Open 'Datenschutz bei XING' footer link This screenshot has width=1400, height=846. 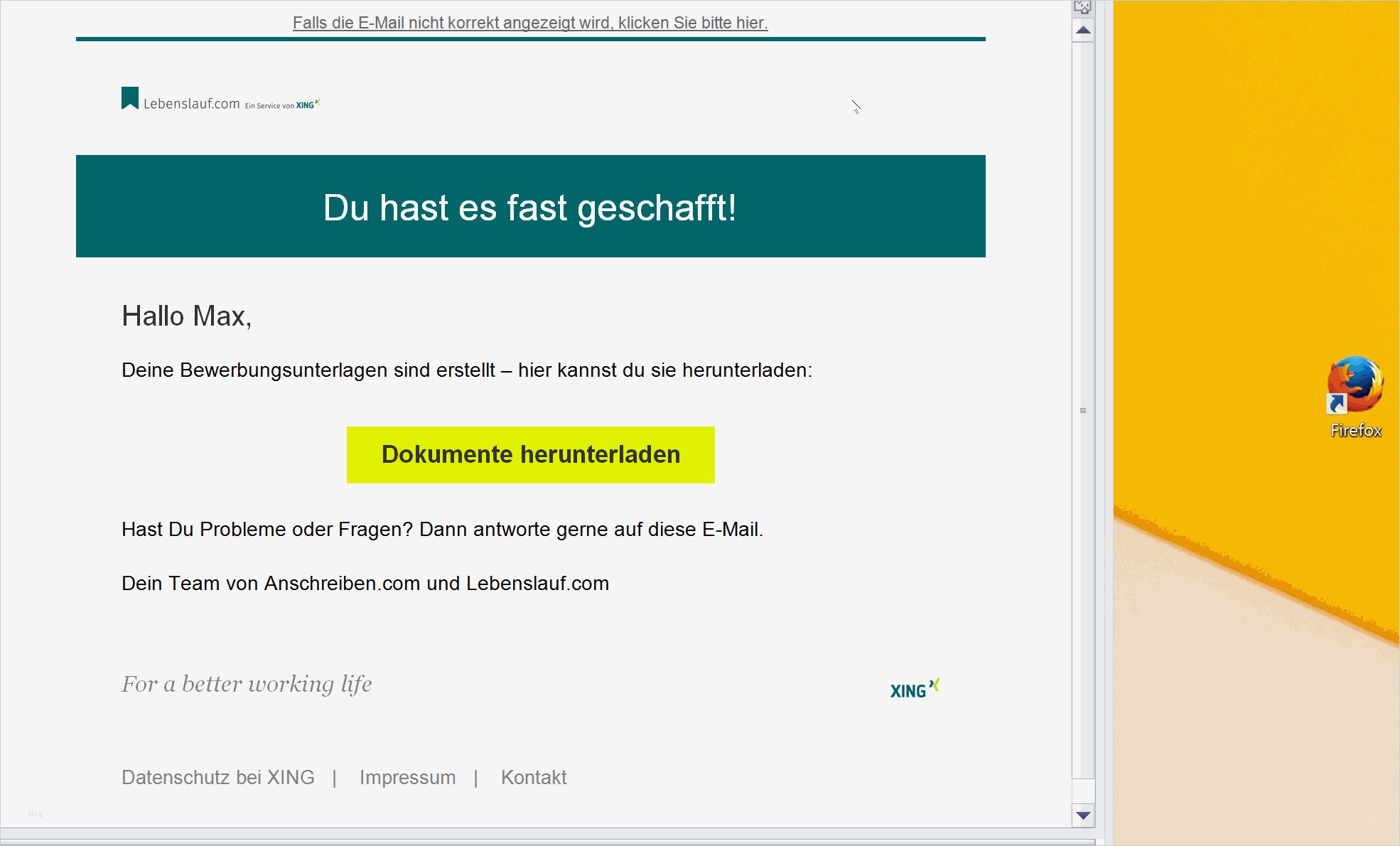point(217,777)
